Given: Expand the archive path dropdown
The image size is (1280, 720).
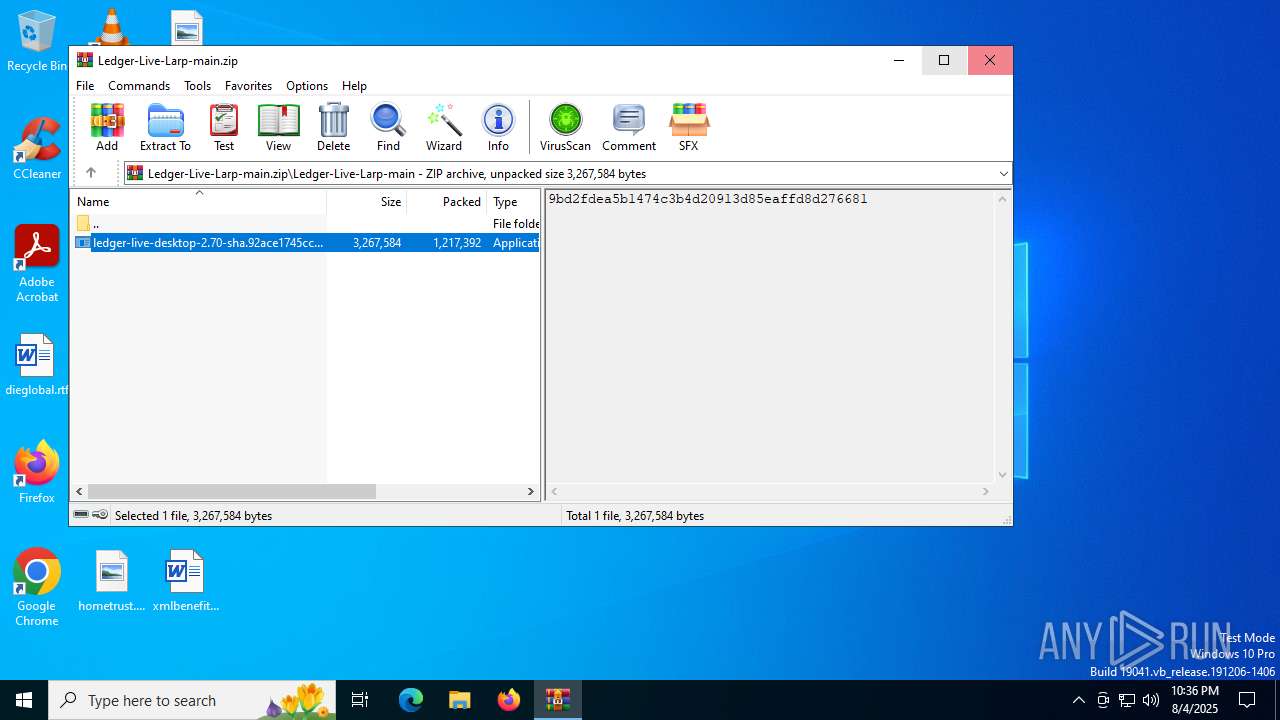Looking at the screenshot, I should tap(1003, 174).
